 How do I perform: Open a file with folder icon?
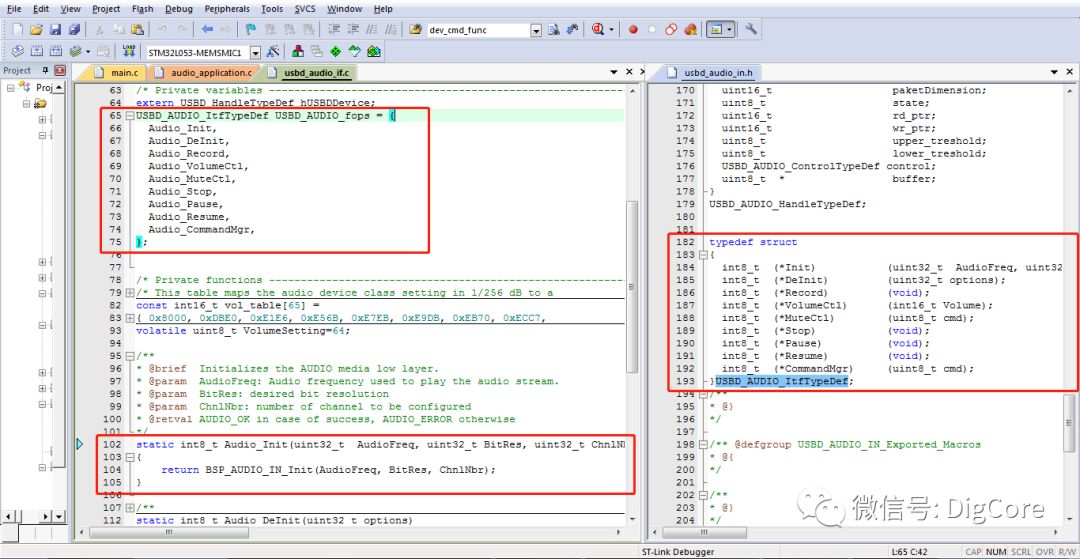(x=37, y=30)
